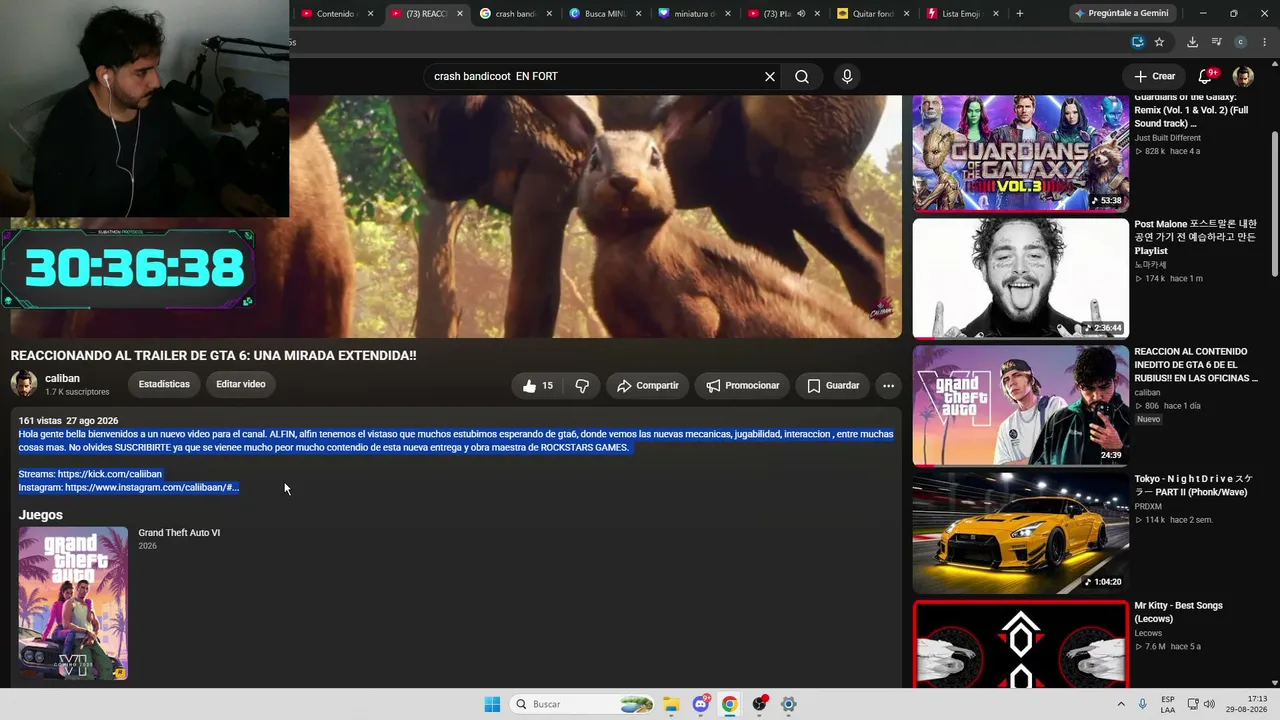Switch to the 'crash bandi' tab
This screenshot has width=1280, height=720.
point(516,14)
